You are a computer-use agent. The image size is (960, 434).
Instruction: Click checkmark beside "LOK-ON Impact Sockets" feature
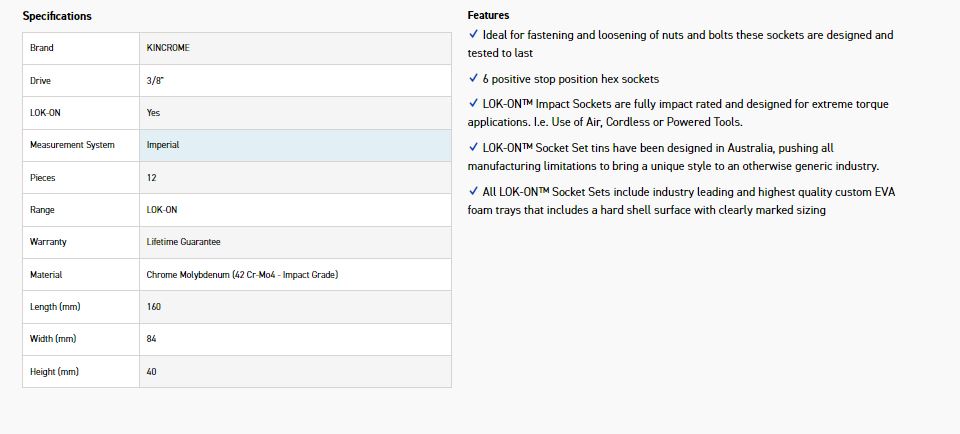pyautogui.click(x=473, y=103)
